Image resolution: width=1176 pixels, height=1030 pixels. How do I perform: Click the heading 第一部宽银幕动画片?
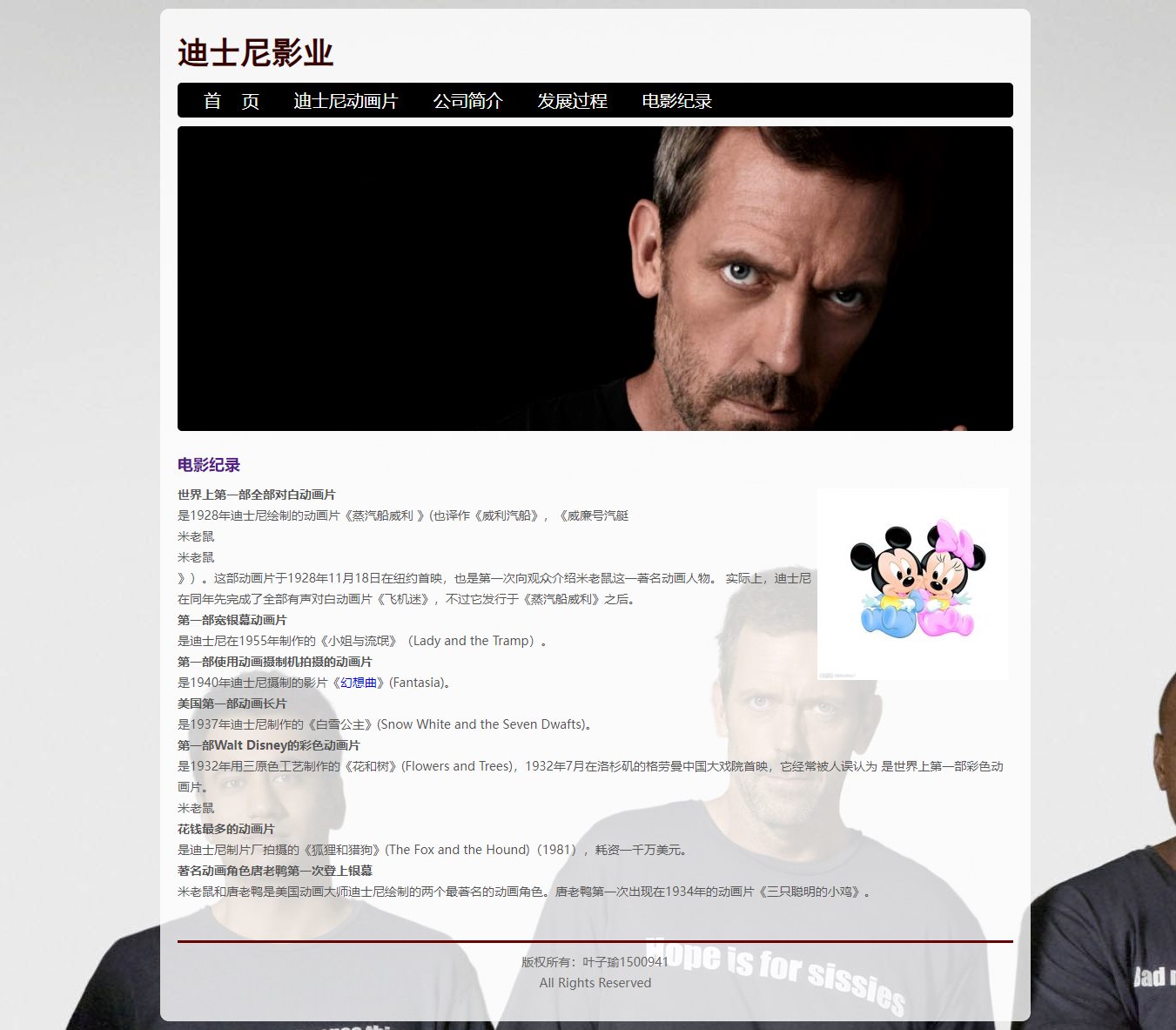pos(232,620)
